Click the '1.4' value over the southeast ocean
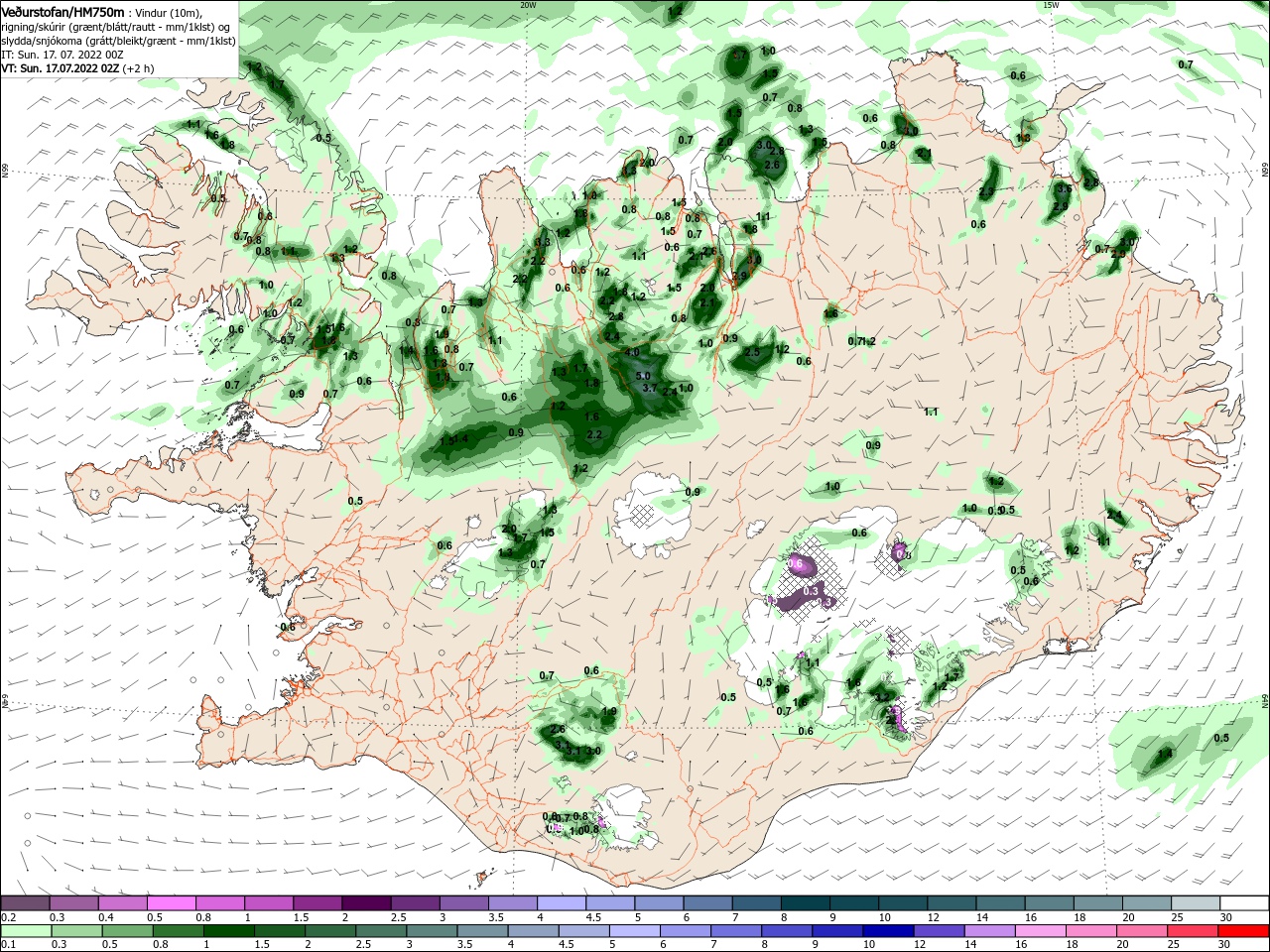Screen dimensions: 1270x952 pyautogui.click(x=1165, y=754)
